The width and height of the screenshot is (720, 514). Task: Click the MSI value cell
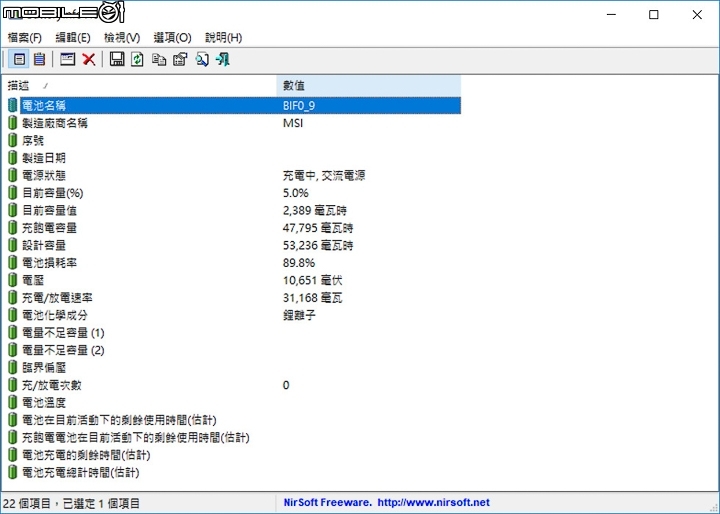pos(293,123)
